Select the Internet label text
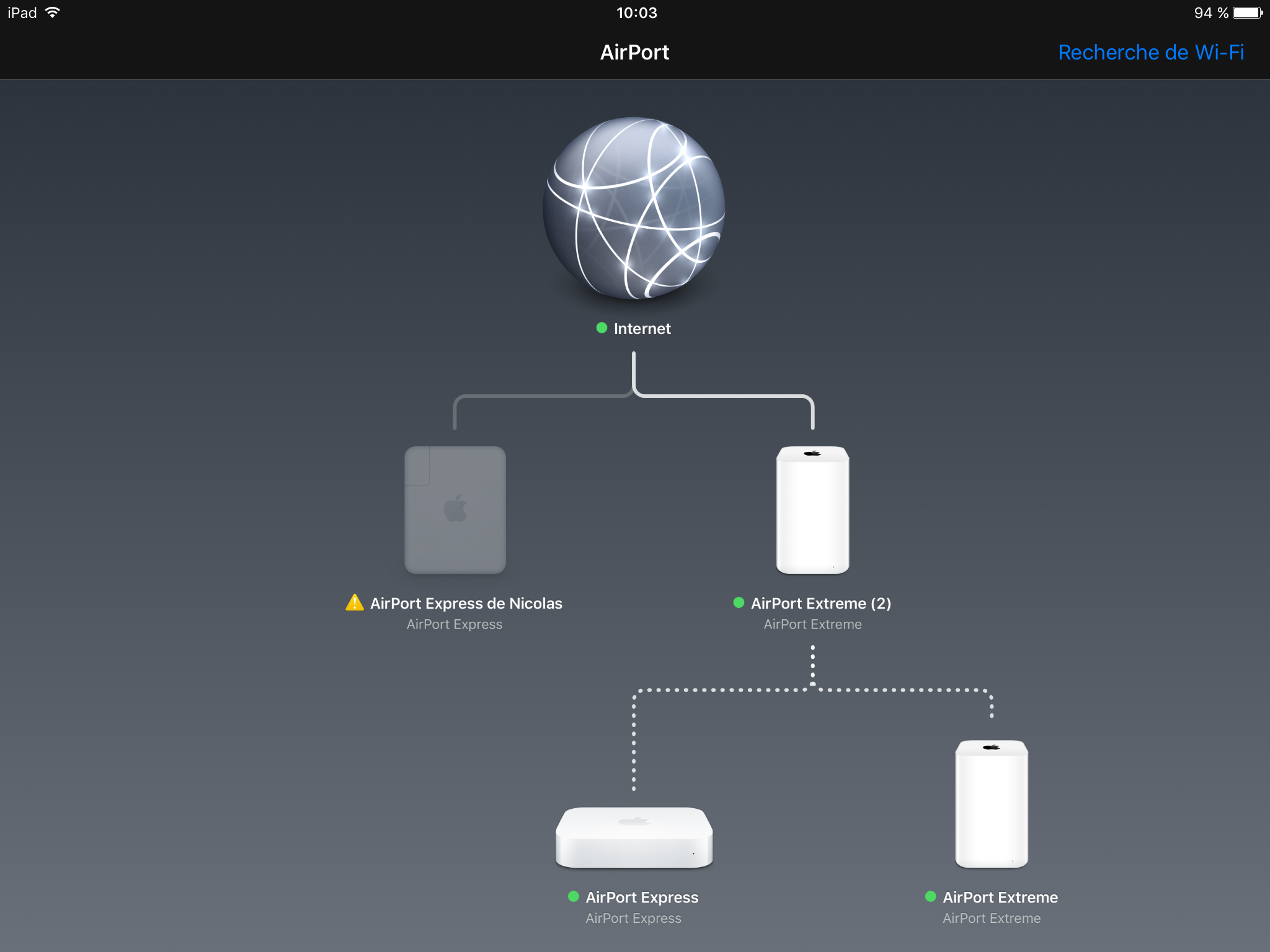Image resolution: width=1270 pixels, height=952 pixels. point(642,328)
